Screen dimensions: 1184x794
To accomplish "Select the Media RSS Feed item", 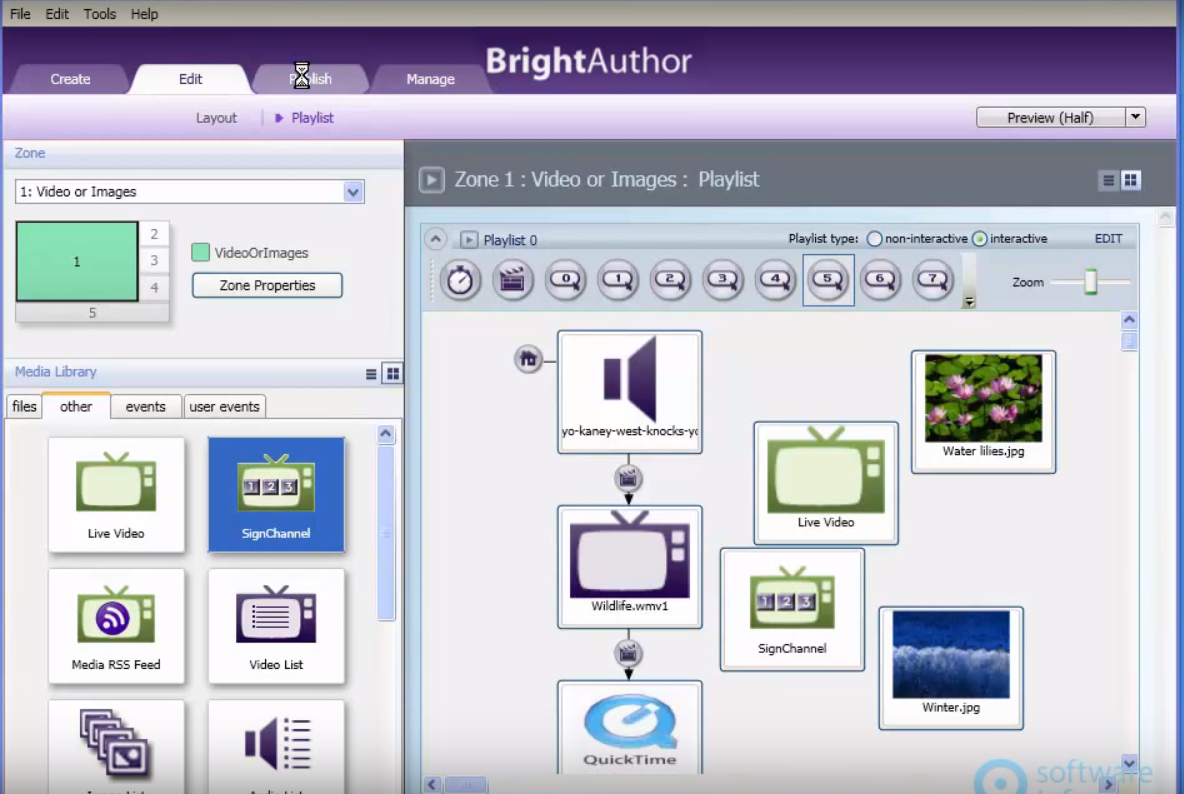I will click(116, 626).
